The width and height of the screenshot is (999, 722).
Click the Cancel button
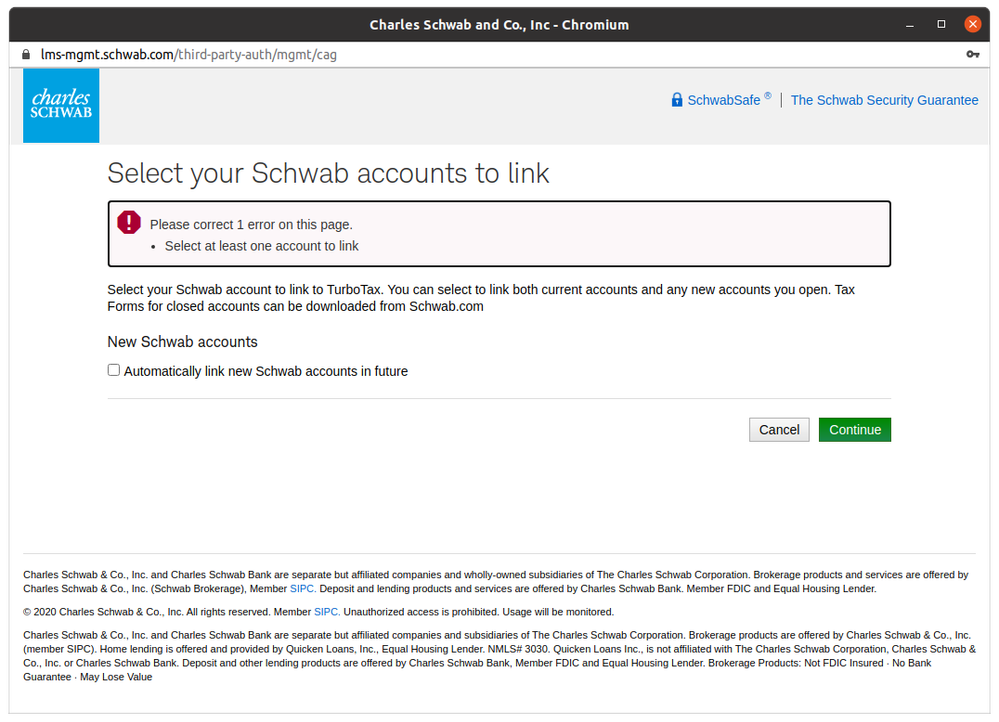coord(779,430)
